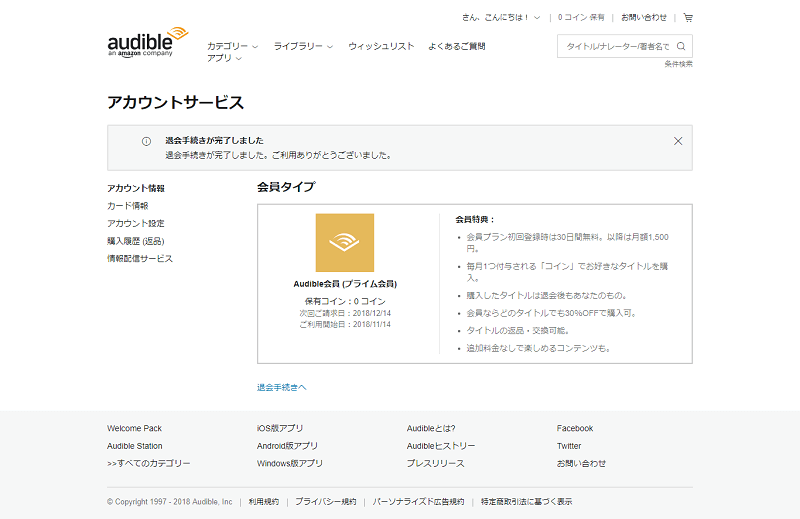This screenshot has height=519, width=800.
Task: Click the 次回ご請求日：2018/12/14 text
Action: coord(345,313)
